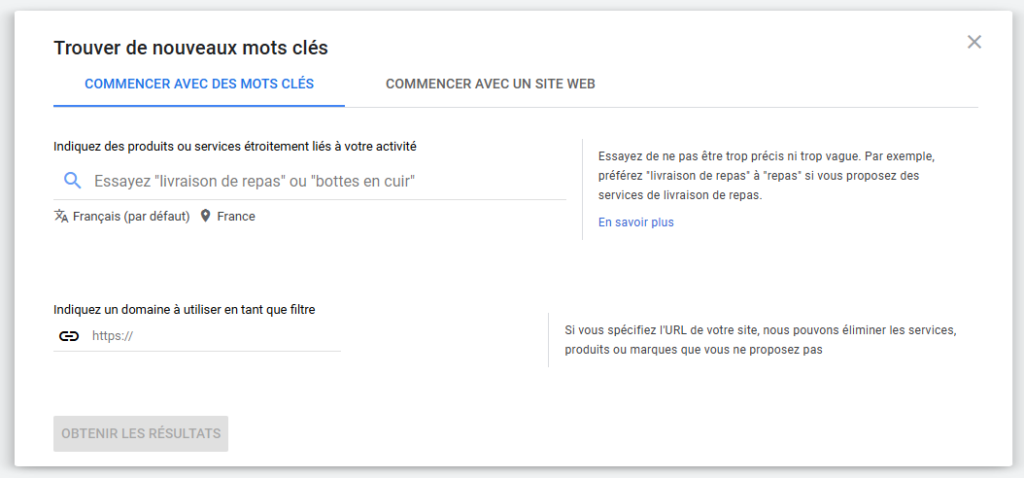Open the En savoir plus link
The width and height of the screenshot is (1024, 478).
pos(636,222)
